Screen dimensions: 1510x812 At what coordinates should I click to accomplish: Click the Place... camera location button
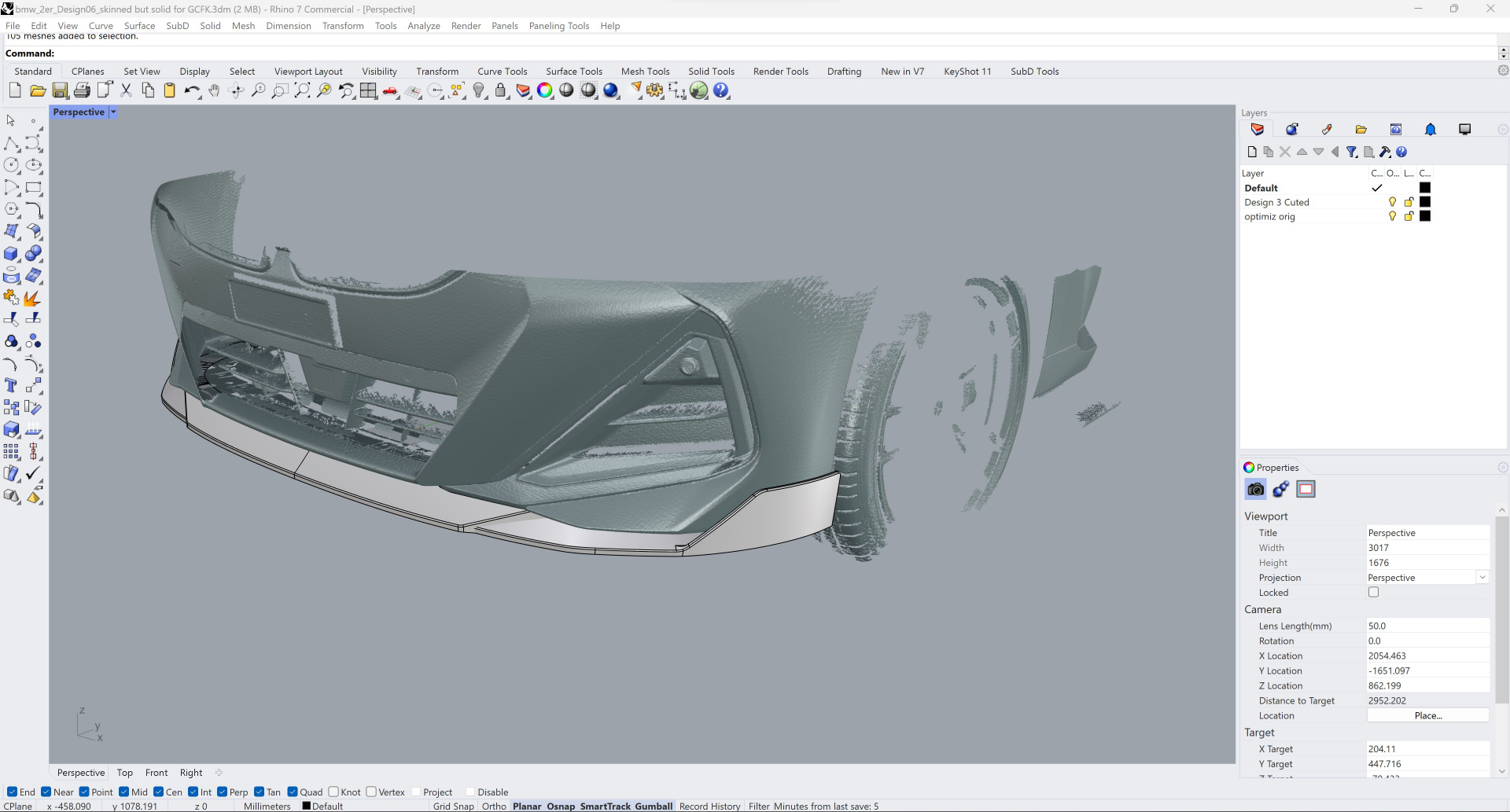point(1427,716)
